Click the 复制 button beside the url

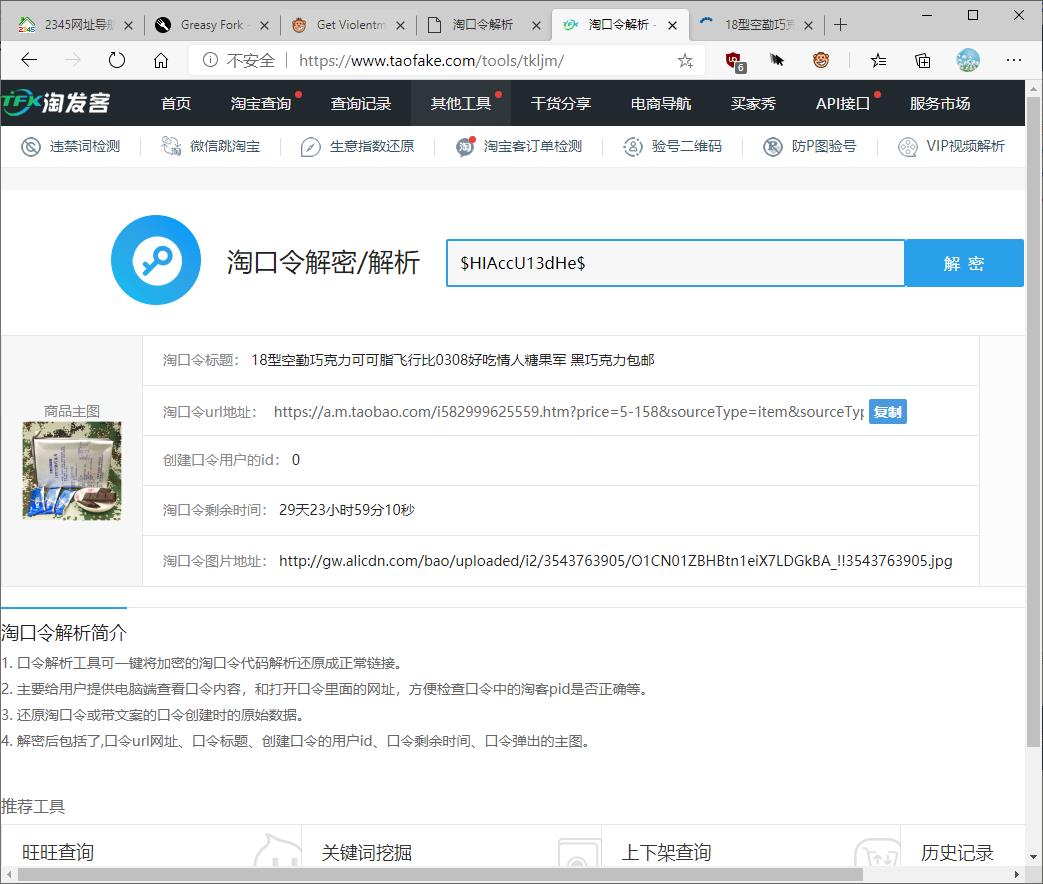pyautogui.click(x=887, y=412)
